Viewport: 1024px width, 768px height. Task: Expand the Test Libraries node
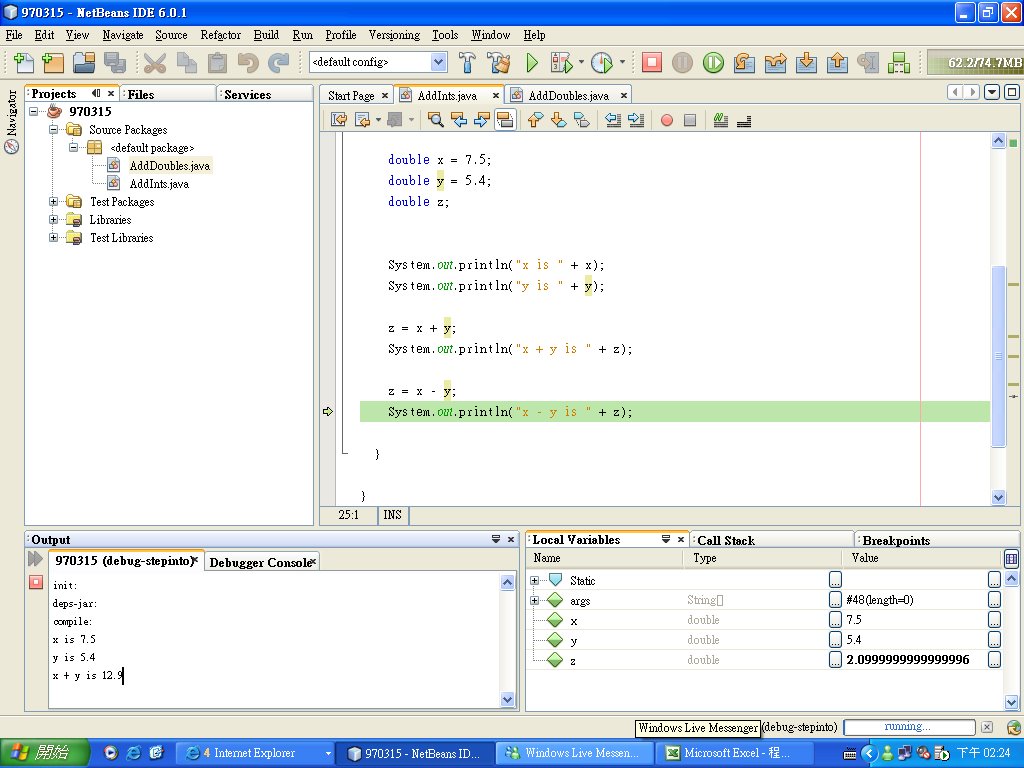(x=54, y=238)
